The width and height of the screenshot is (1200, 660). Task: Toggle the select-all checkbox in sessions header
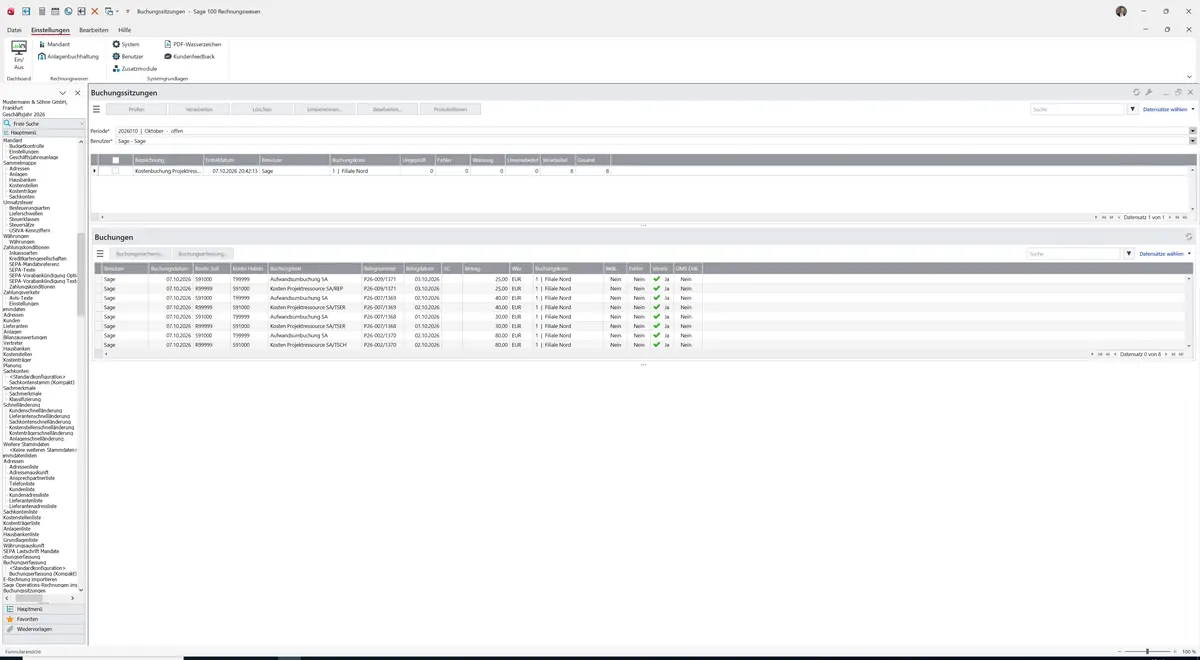[x=116, y=160]
